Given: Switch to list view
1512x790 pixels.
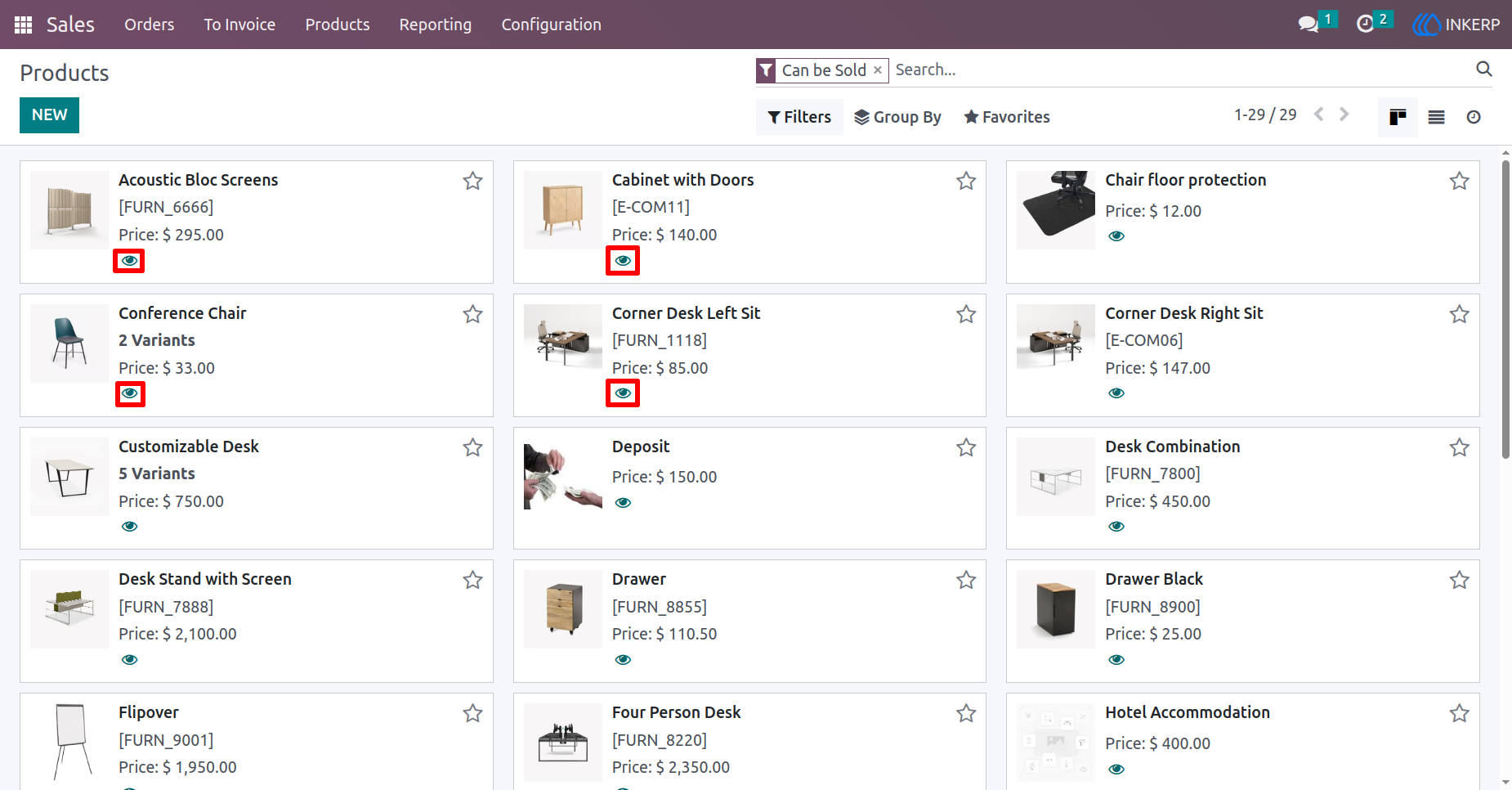Looking at the screenshot, I should pyautogui.click(x=1436, y=117).
